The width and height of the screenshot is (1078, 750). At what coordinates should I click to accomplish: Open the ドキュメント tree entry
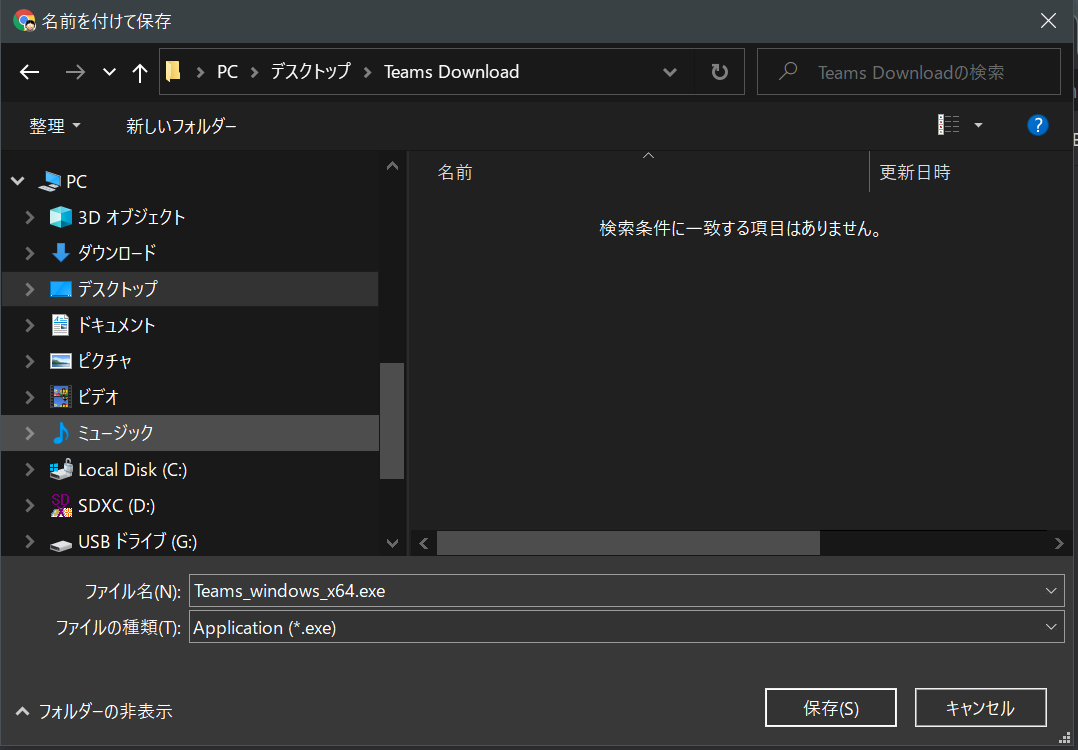(116, 325)
